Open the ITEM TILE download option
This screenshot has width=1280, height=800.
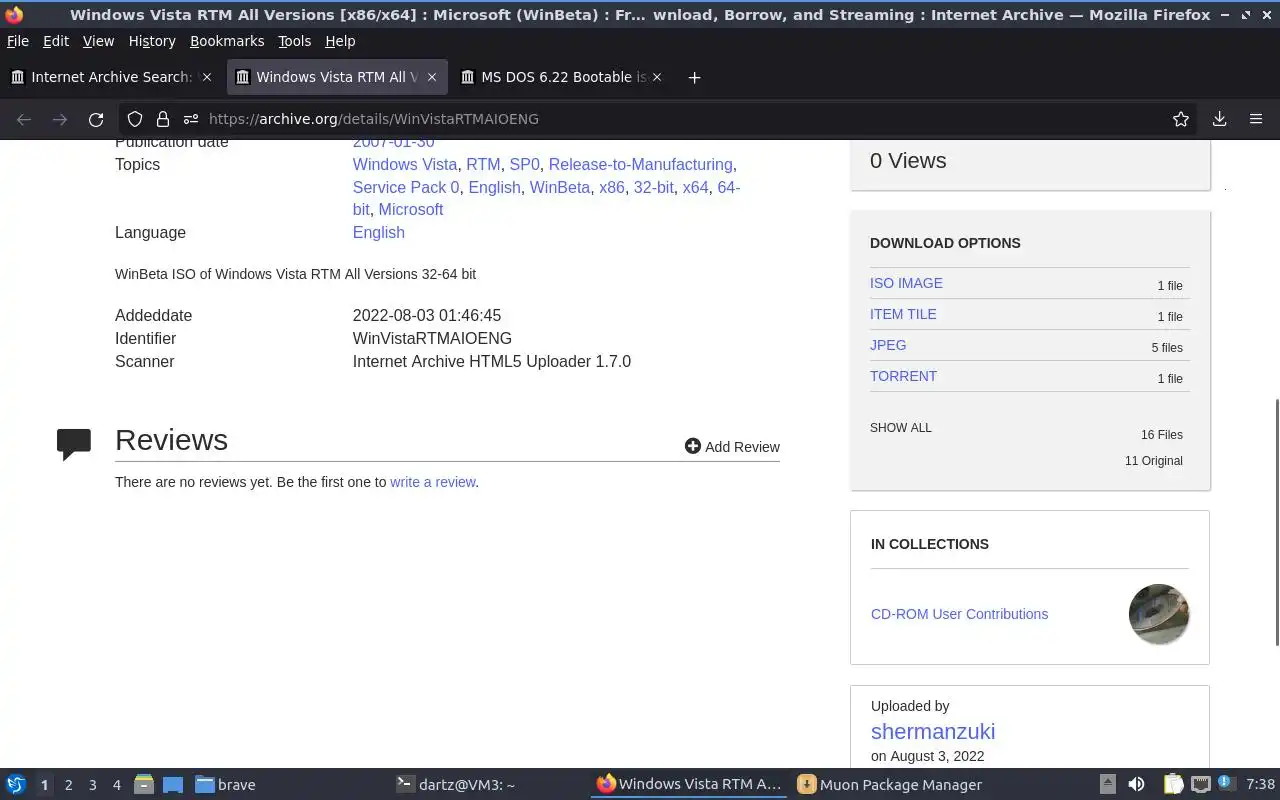click(903, 314)
